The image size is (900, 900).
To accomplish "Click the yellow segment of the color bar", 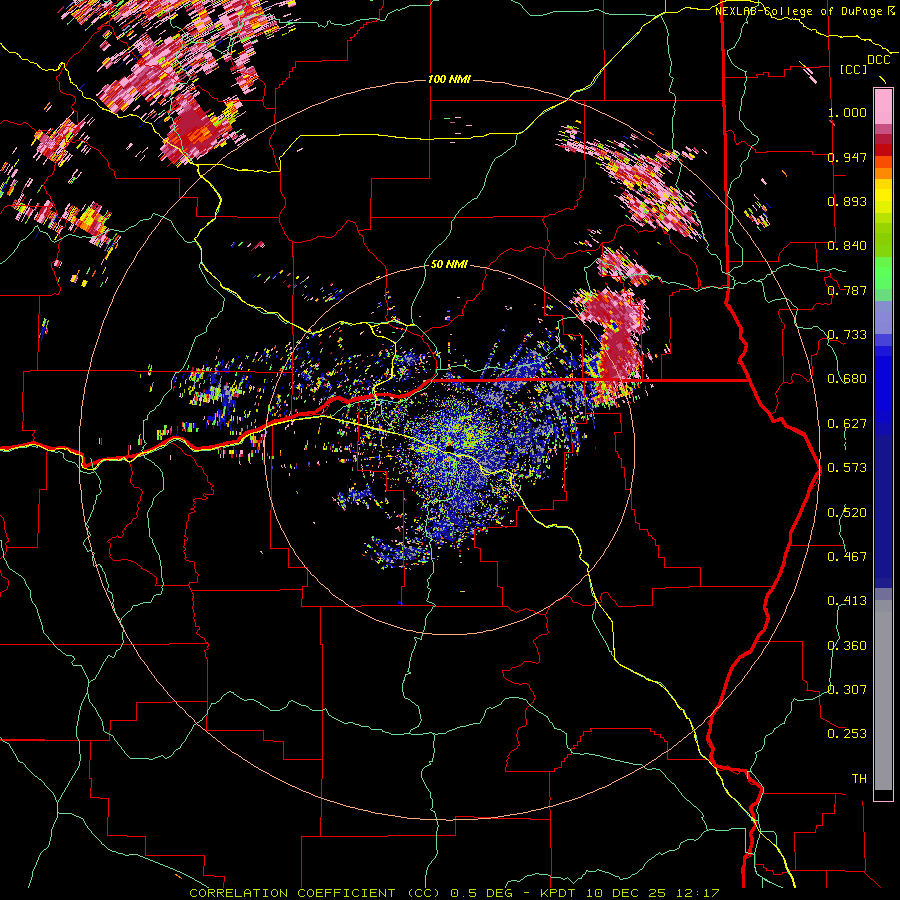I will pos(883,196).
